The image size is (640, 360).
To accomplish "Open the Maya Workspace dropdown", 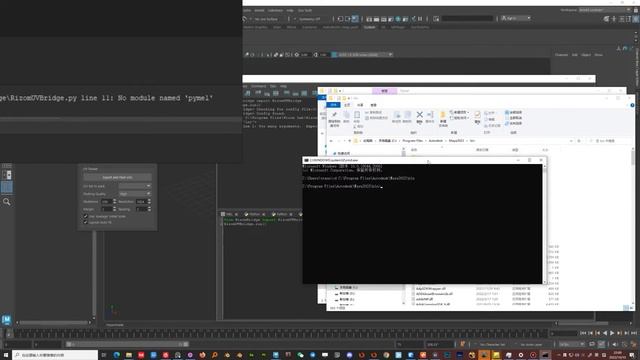I will tap(604, 10).
